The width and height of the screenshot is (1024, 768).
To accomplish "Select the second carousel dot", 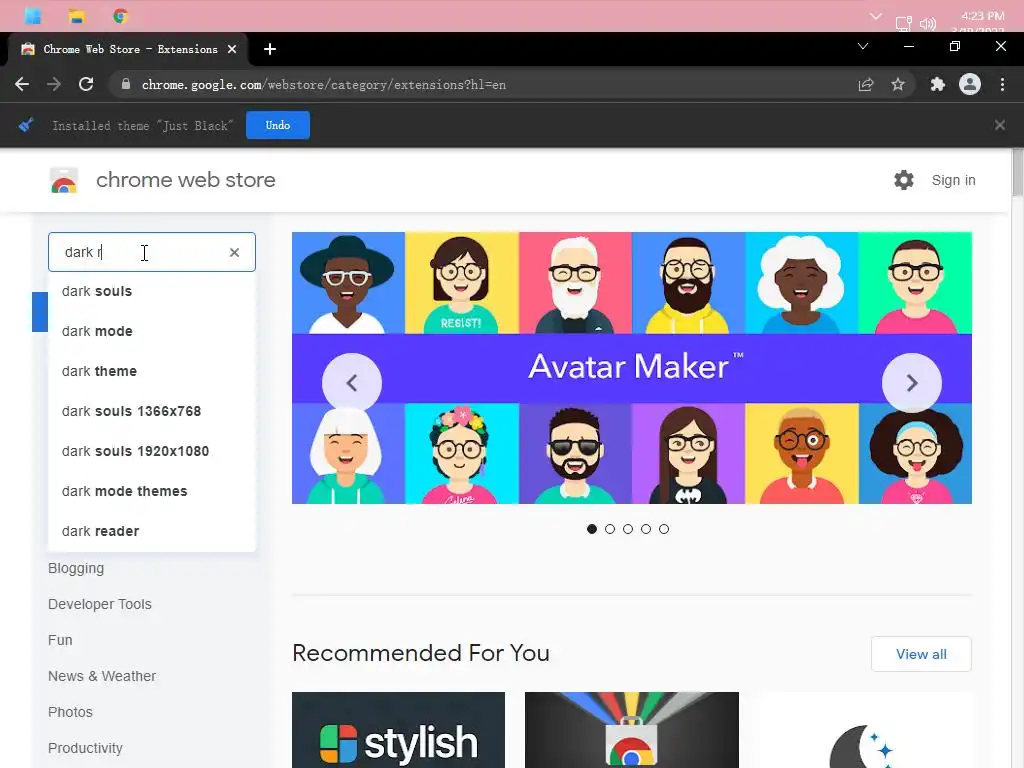I will (610, 529).
